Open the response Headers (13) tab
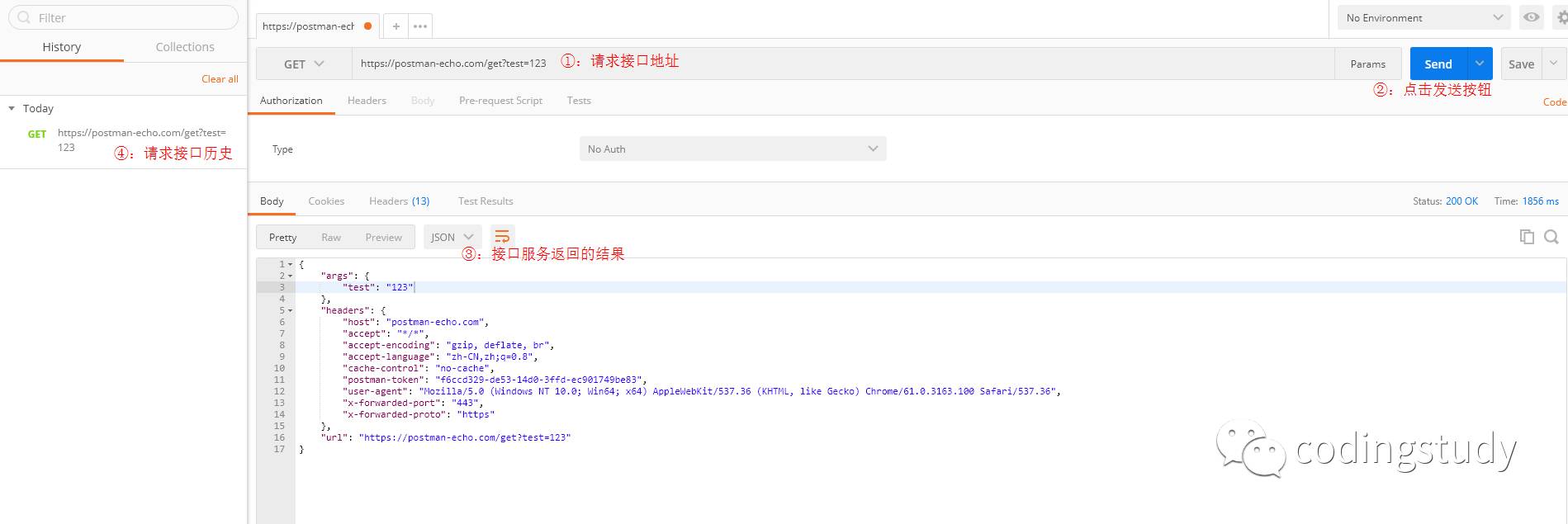 click(400, 201)
